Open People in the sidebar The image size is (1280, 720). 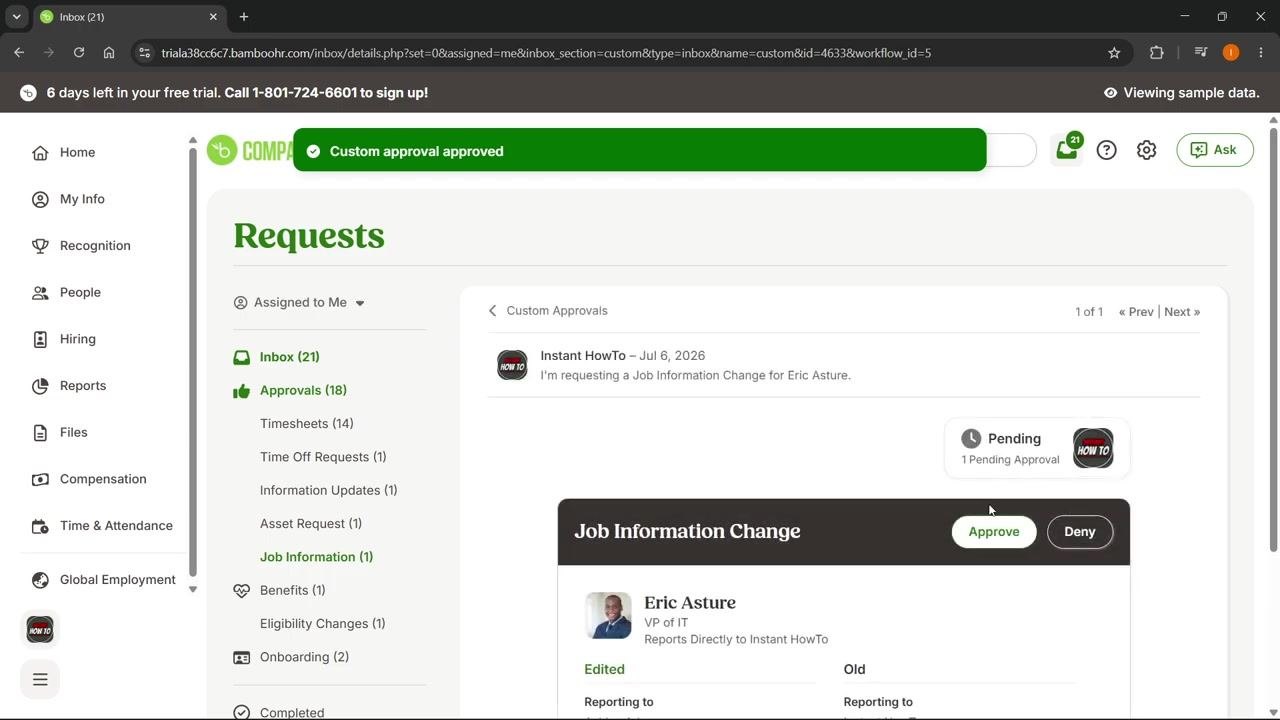pyautogui.click(x=80, y=292)
